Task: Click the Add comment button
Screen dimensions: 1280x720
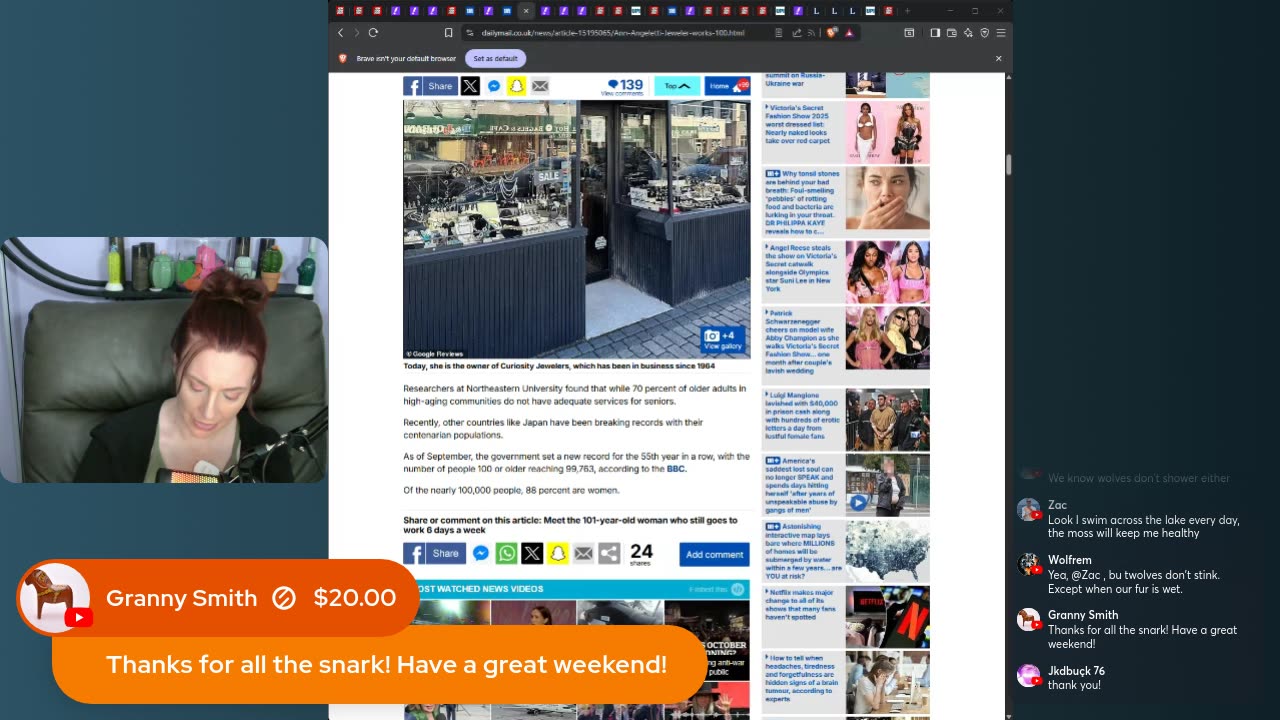Action: pos(715,554)
